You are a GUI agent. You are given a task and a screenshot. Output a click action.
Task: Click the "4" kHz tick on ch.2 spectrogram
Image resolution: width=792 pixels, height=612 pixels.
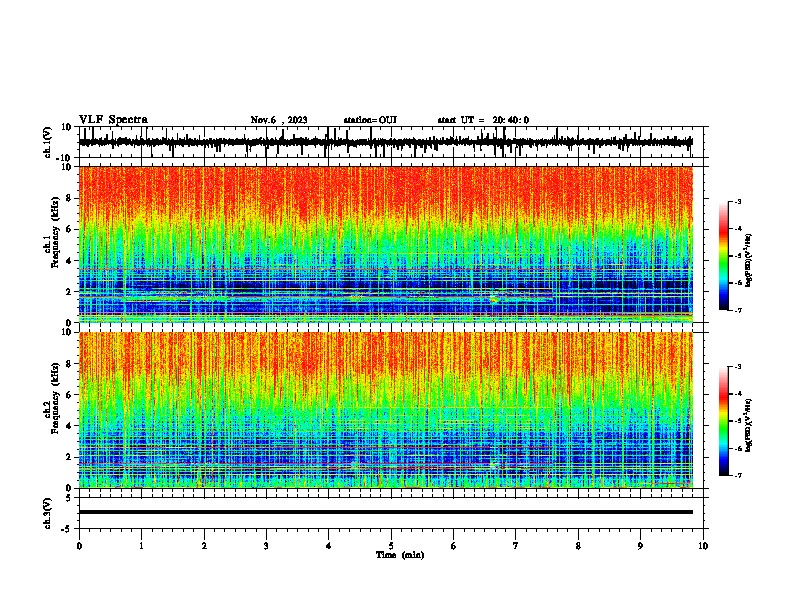[69, 426]
